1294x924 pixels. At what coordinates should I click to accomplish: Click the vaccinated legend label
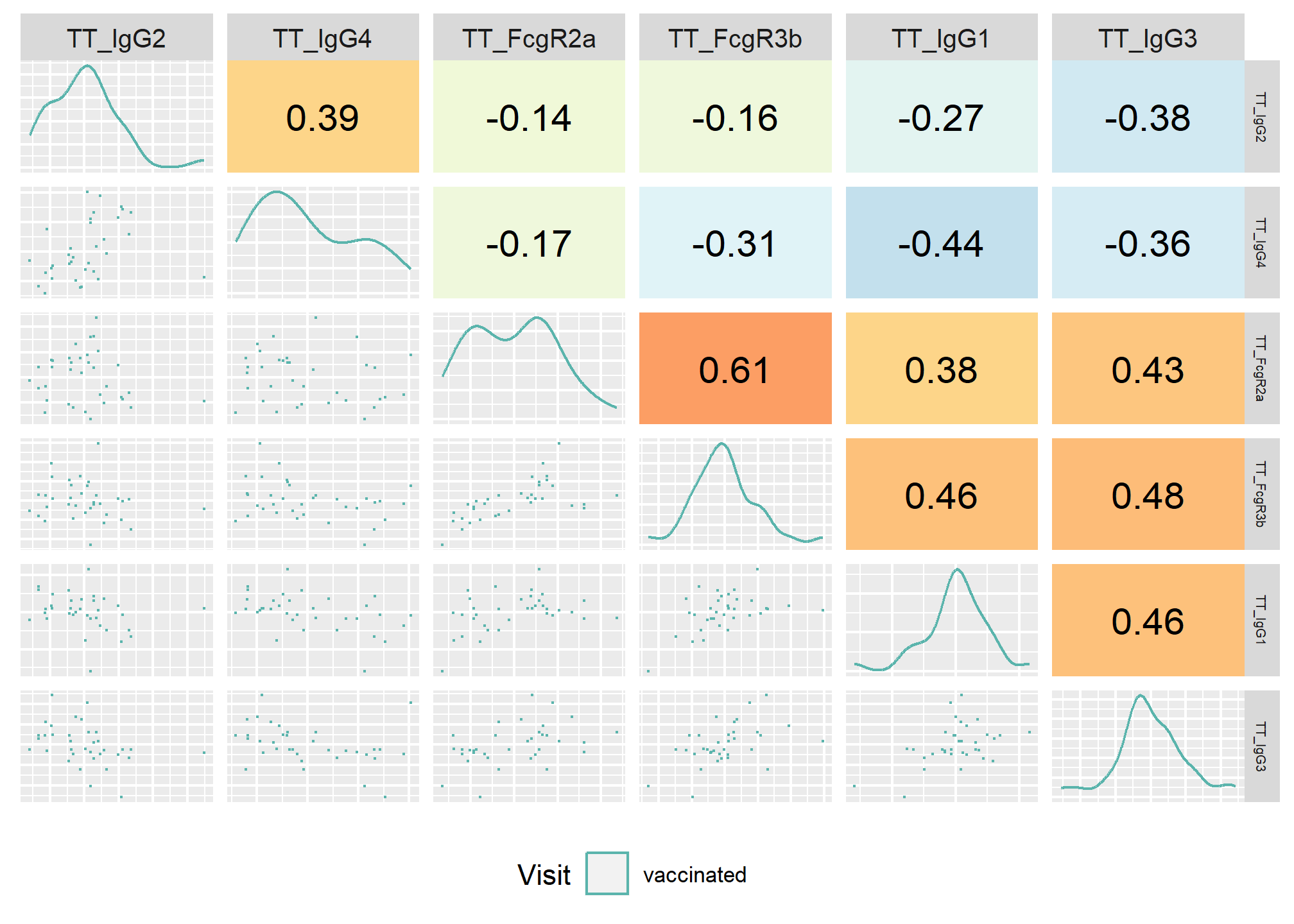click(x=694, y=875)
